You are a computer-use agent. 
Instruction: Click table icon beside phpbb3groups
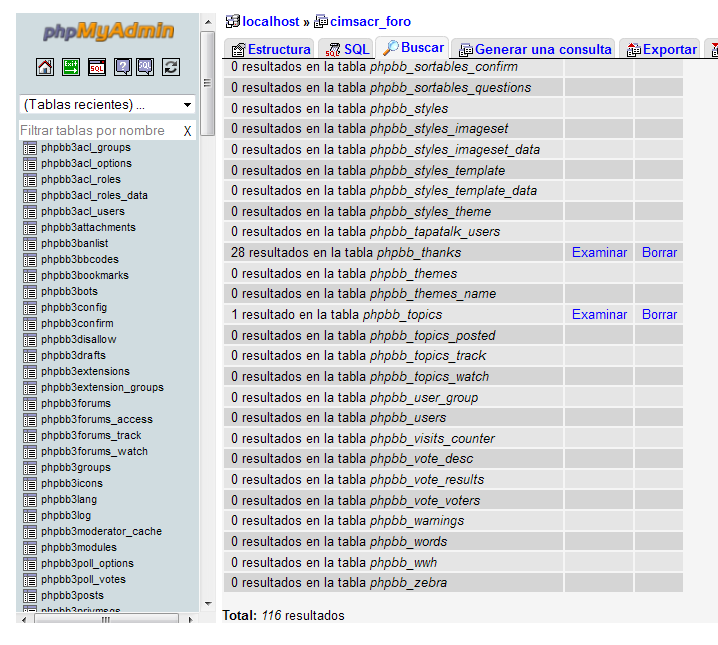click(30, 468)
